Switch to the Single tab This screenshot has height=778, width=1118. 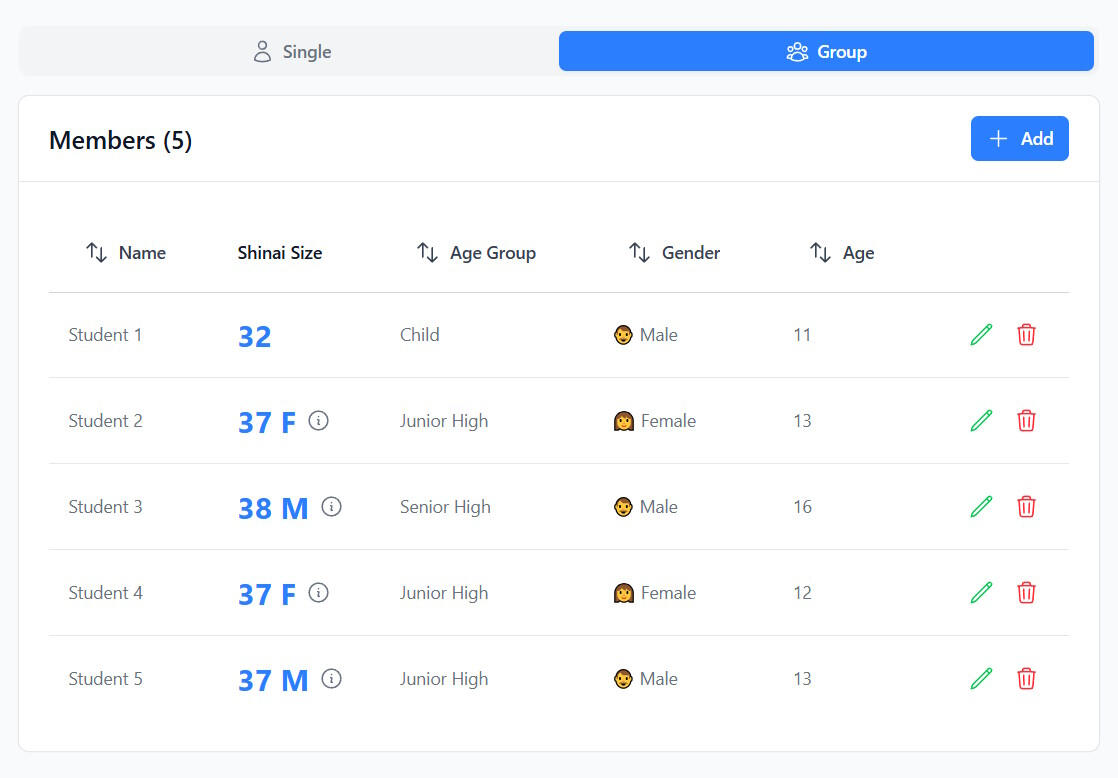291,52
